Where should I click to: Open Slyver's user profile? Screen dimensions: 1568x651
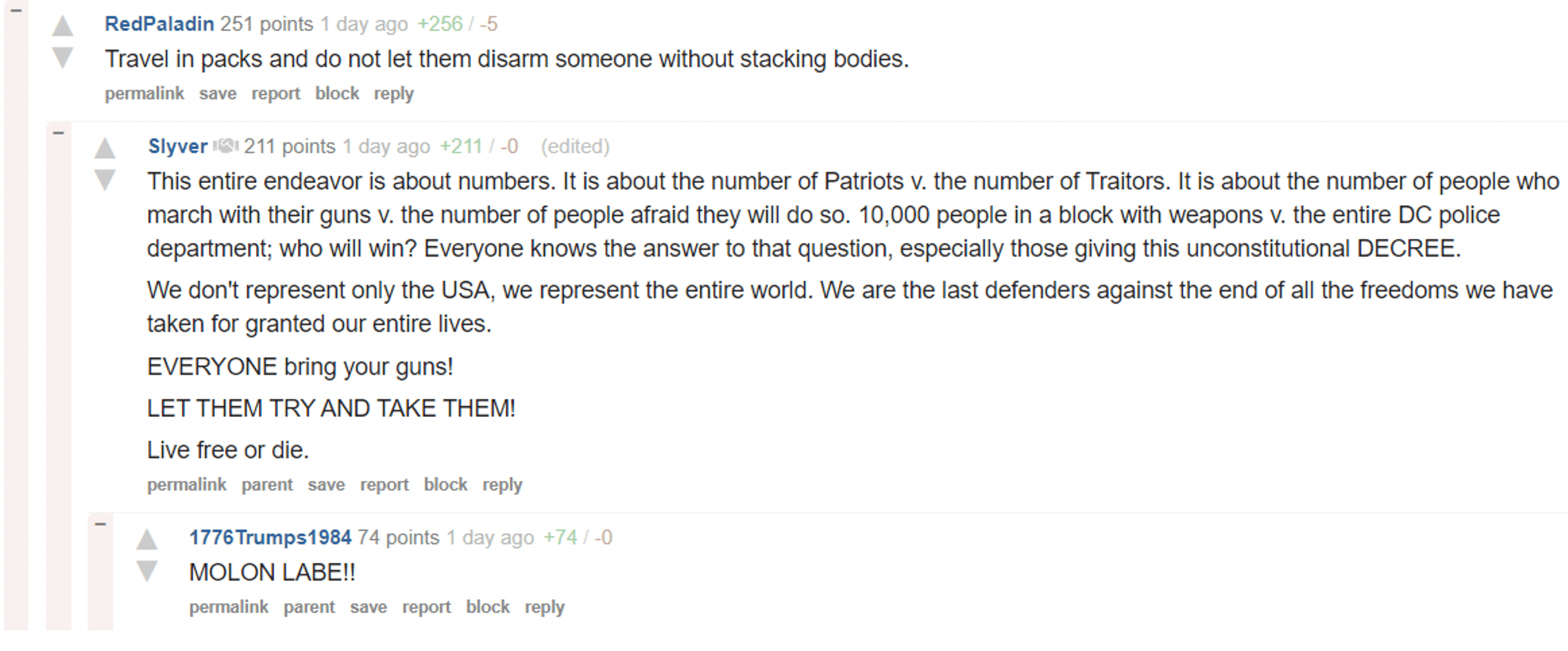pyautogui.click(x=178, y=147)
